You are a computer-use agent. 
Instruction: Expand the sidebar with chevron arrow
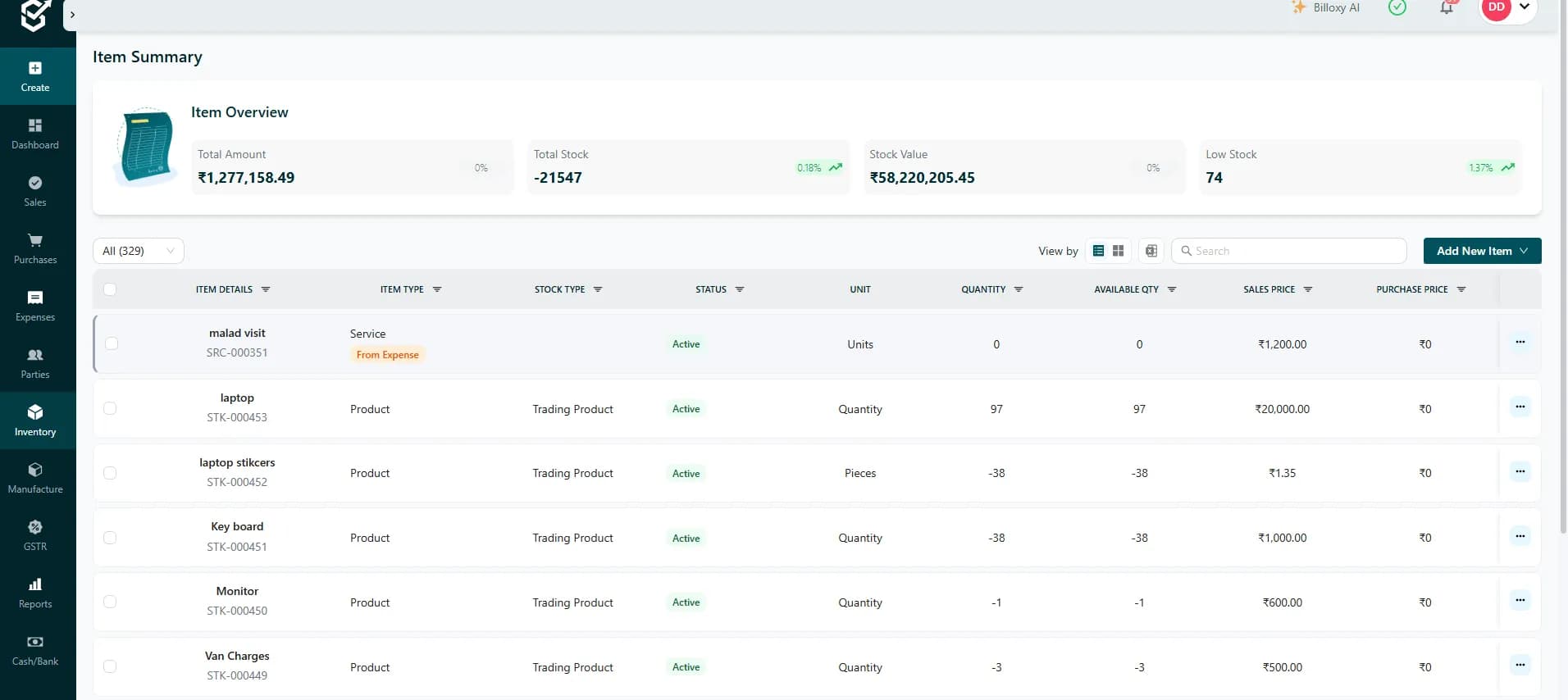[72, 15]
